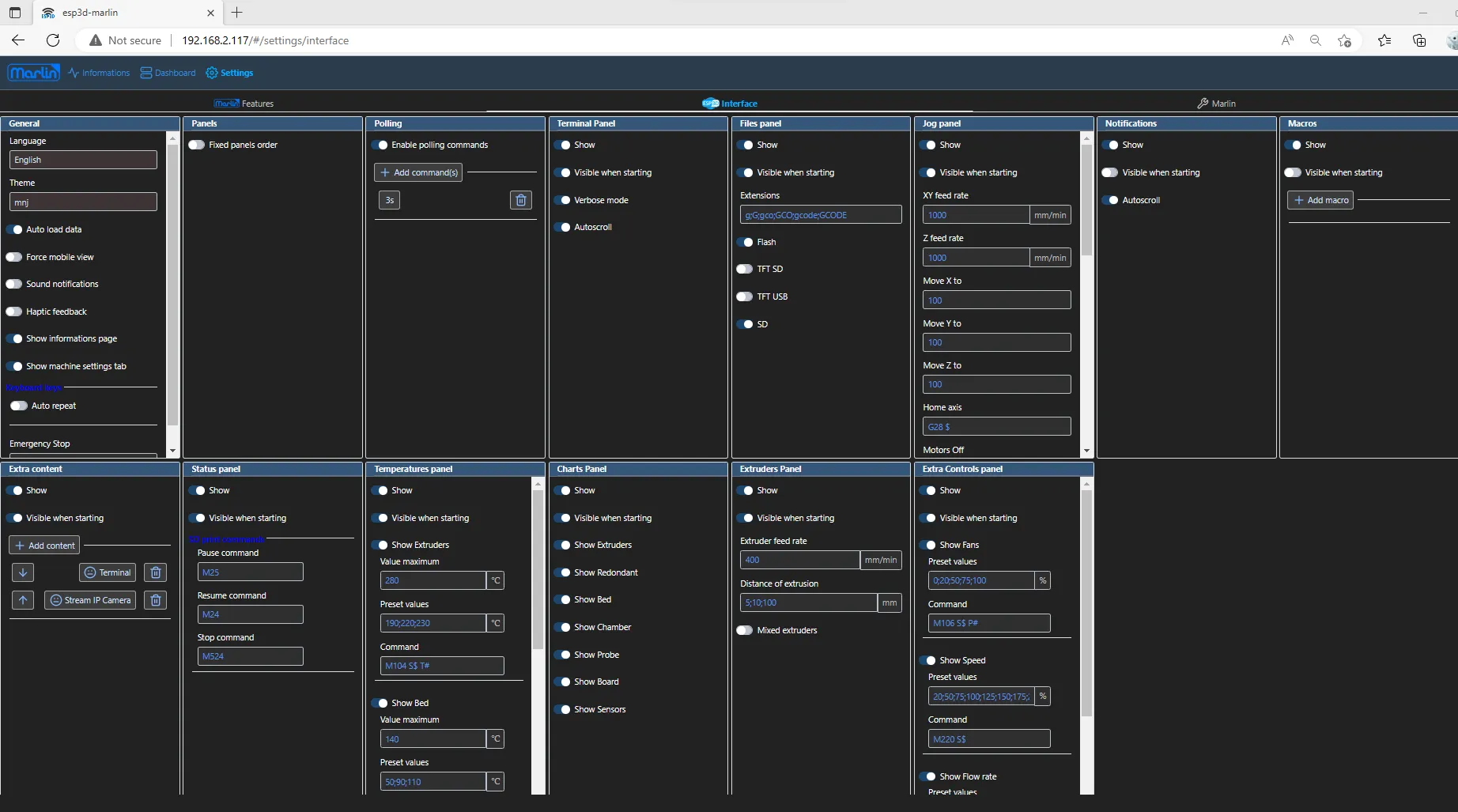Image resolution: width=1458 pixels, height=812 pixels.
Task: Move the Terminal content item down with arrow
Action: pyautogui.click(x=23, y=572)
